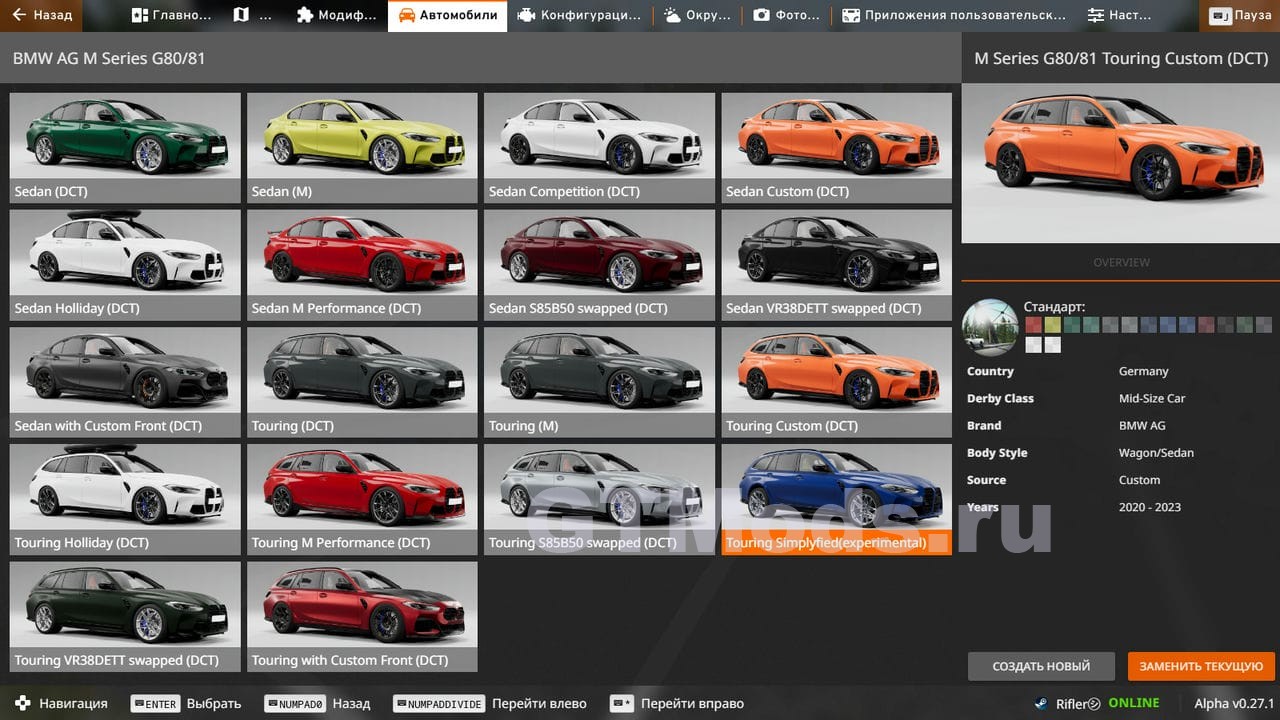Click the ENTER key hint for Выбрать
The image size is (1280, 720).
pyautogui.click(x=155, y=704)
